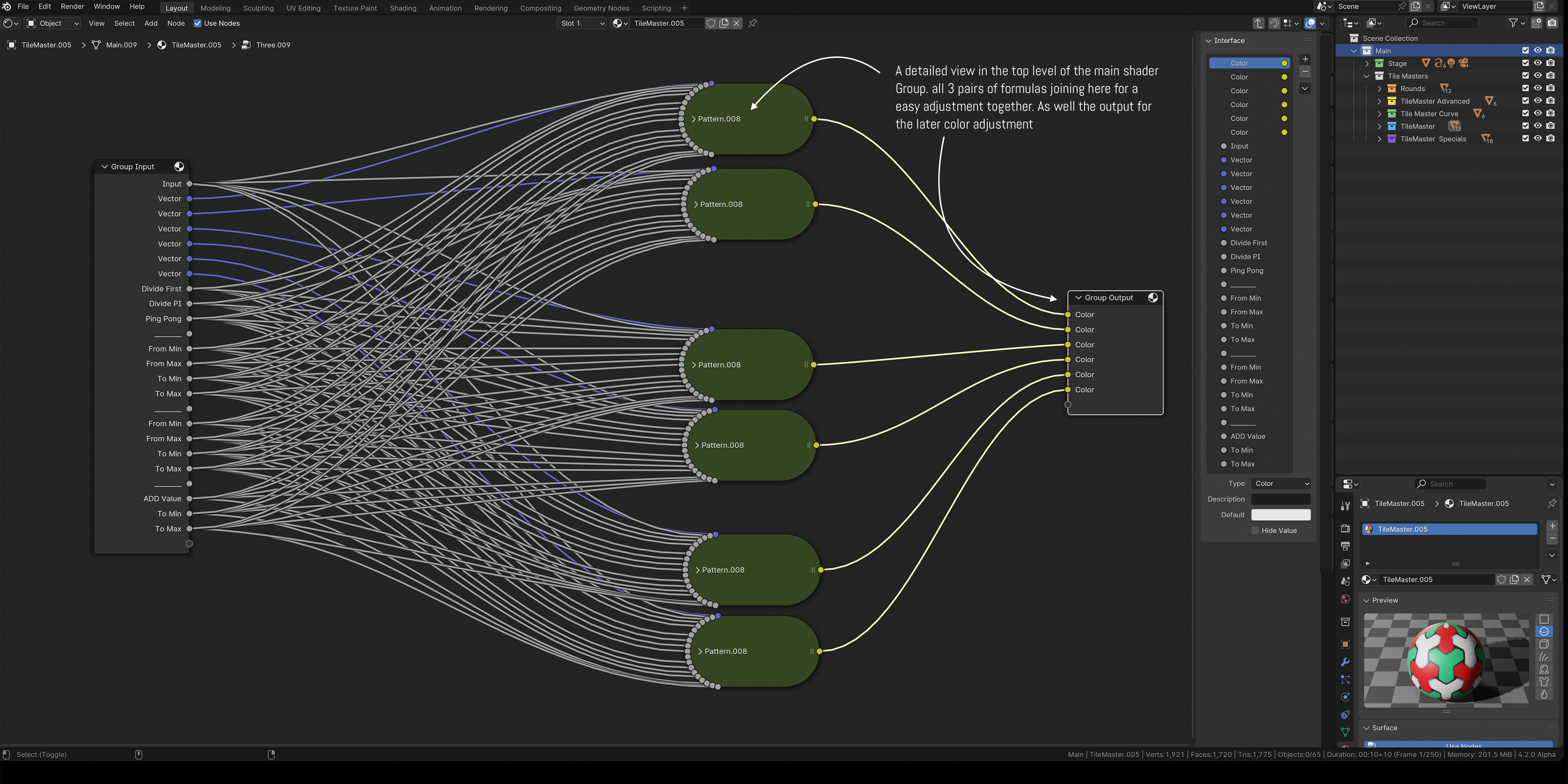
Task: Select the Cube preview shape
Action: (1544, 644)
